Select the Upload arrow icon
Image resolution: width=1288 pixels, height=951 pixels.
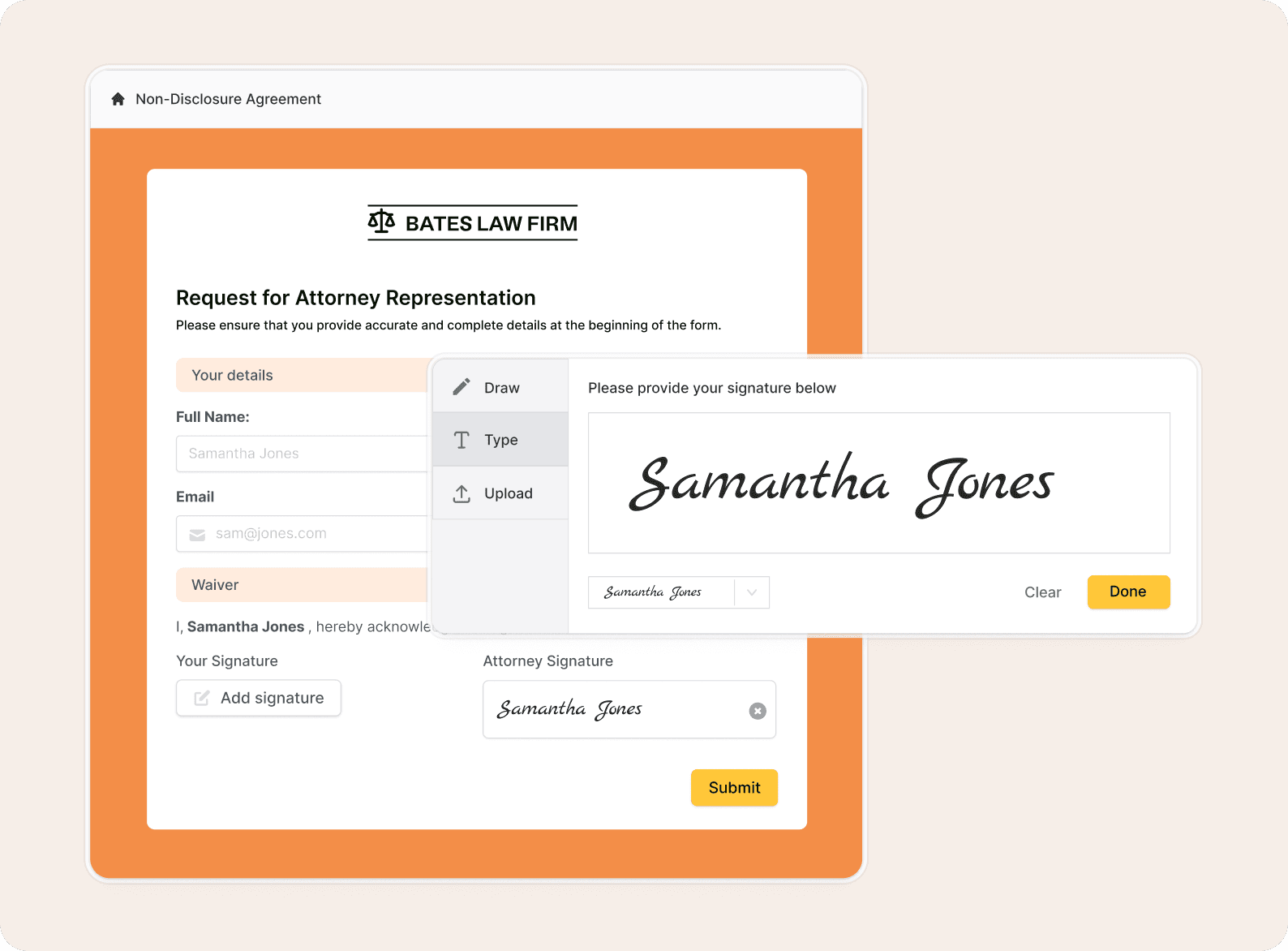(462, 493)
